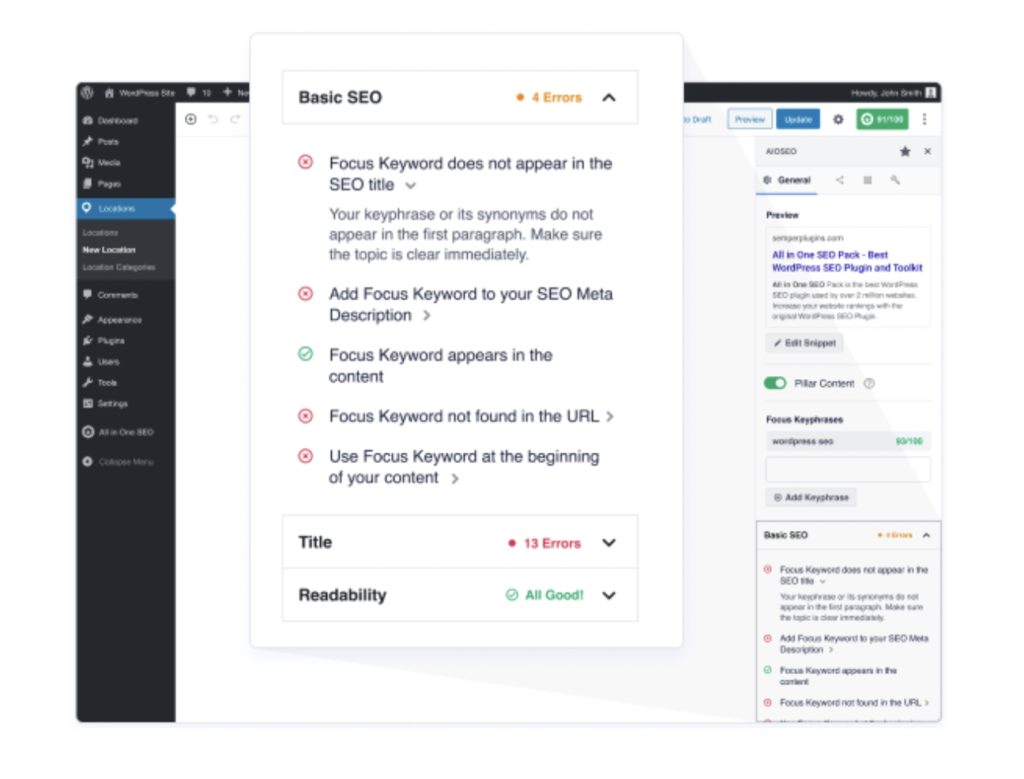Click the Pillar Content help question icon
Viewport: 1024px width, 779px height.
869,383
